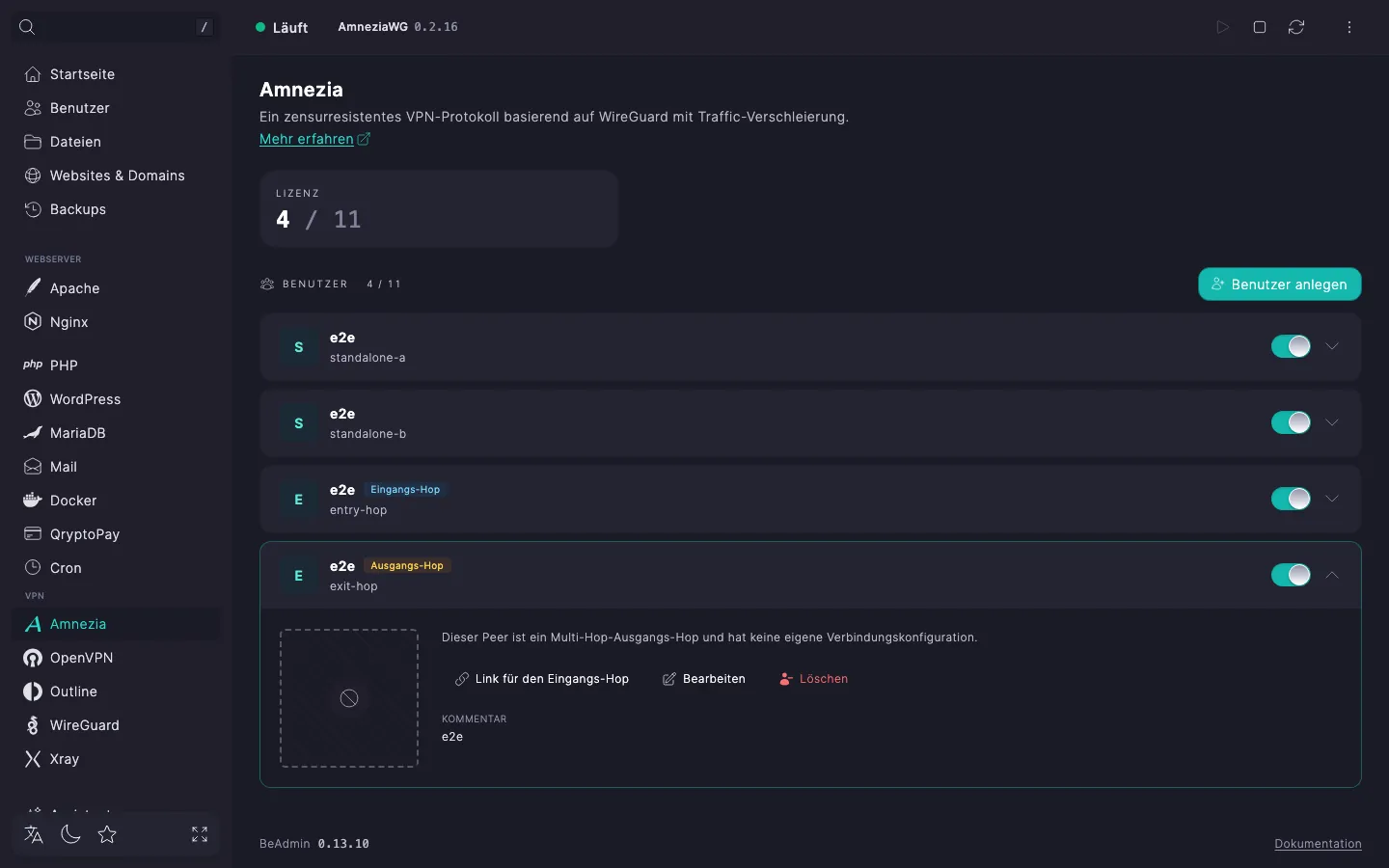Click the PHP logo icon
The image size is (1389, 868).
click(x=33, y=366)
